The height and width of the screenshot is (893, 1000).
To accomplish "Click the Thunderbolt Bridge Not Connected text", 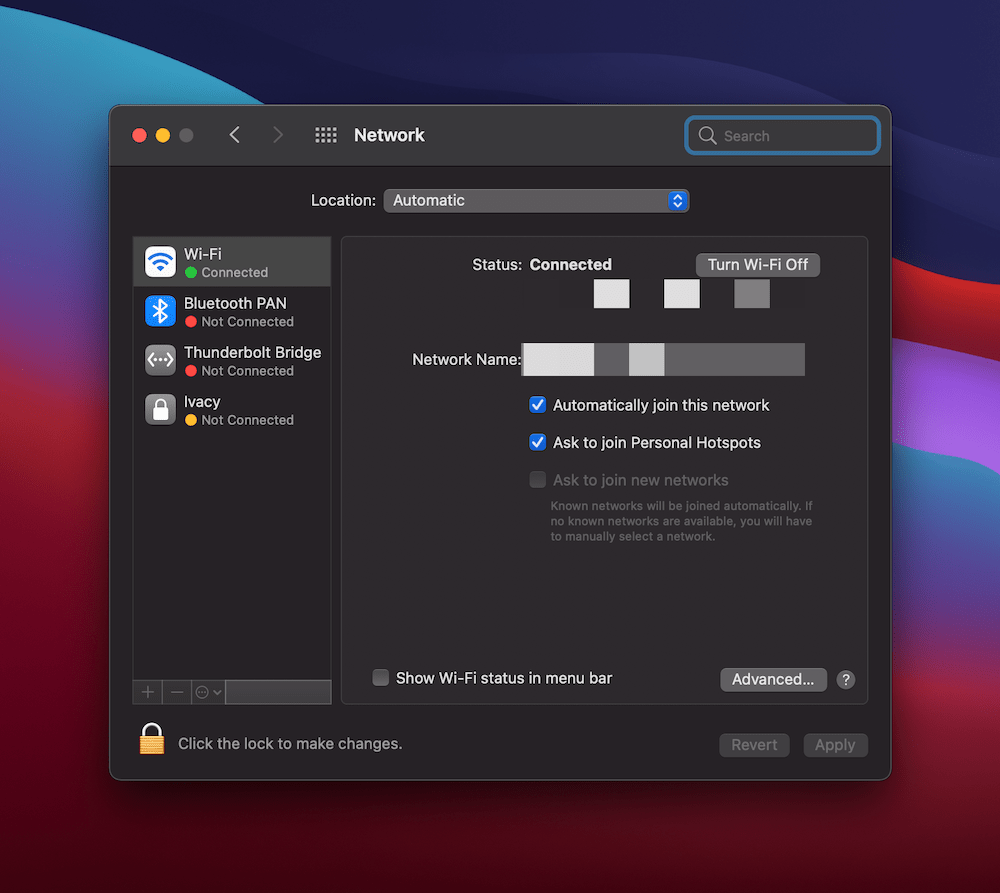I will pyautogui.click(x=247, y=371).
